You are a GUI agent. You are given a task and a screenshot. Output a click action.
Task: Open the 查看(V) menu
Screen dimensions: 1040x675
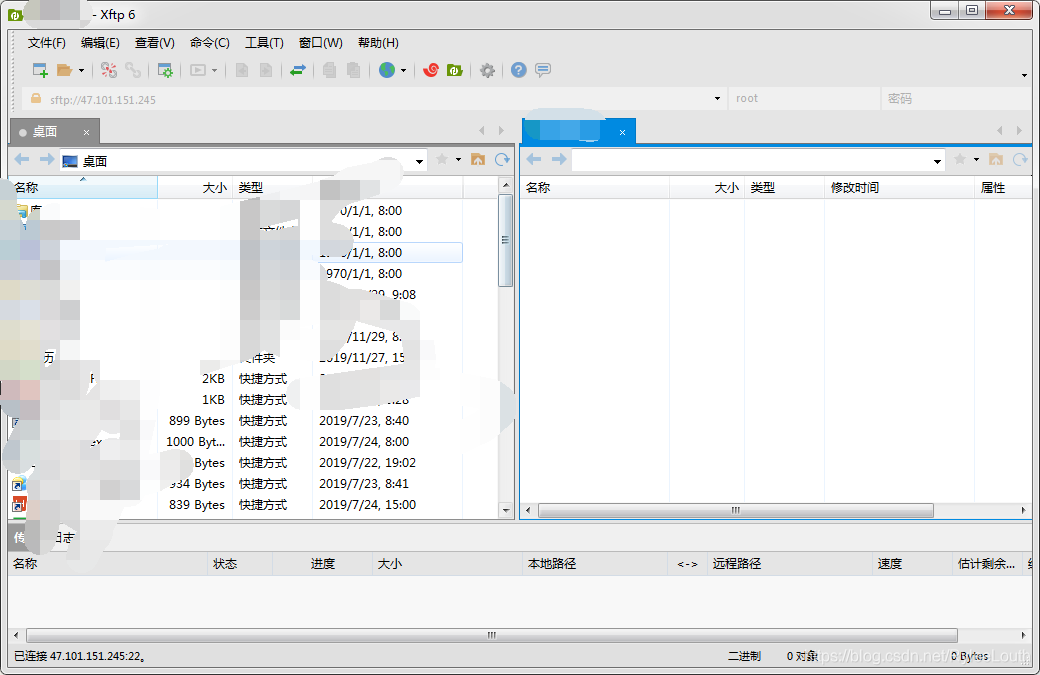click(155, 43)
